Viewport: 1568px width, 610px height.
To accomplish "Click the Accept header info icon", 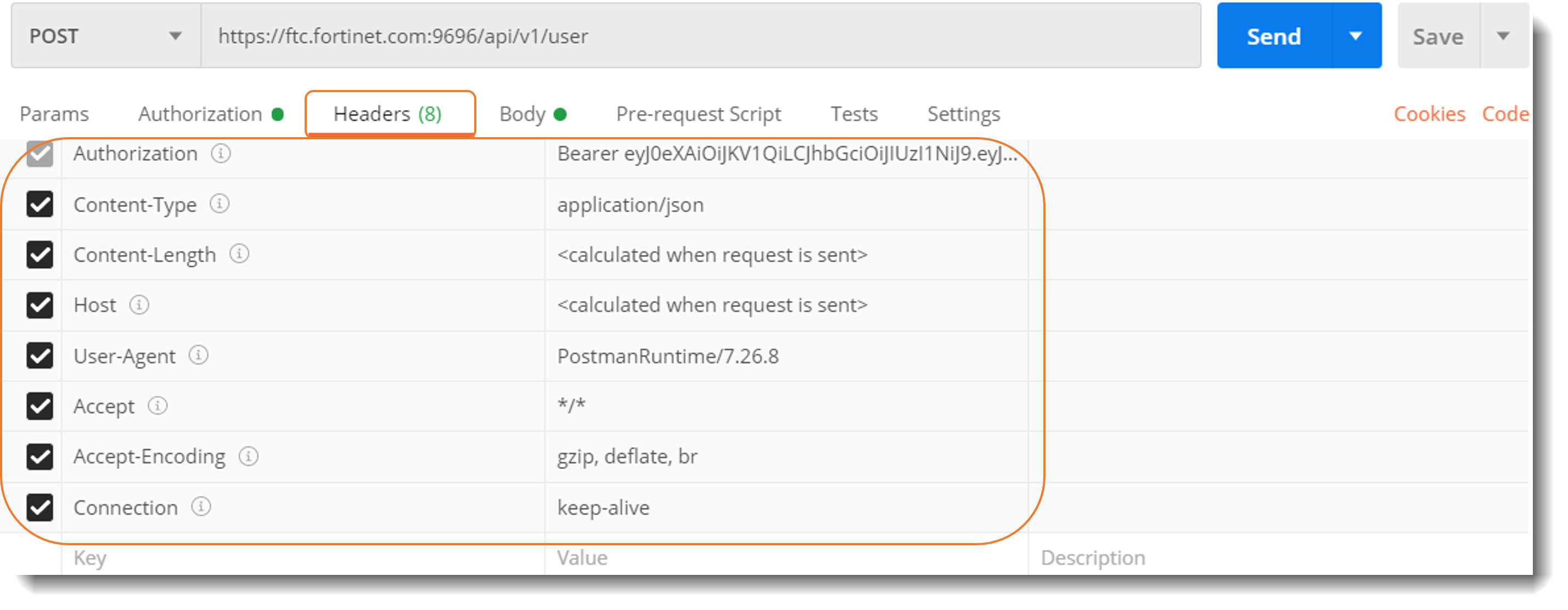I will coord(158,406).
